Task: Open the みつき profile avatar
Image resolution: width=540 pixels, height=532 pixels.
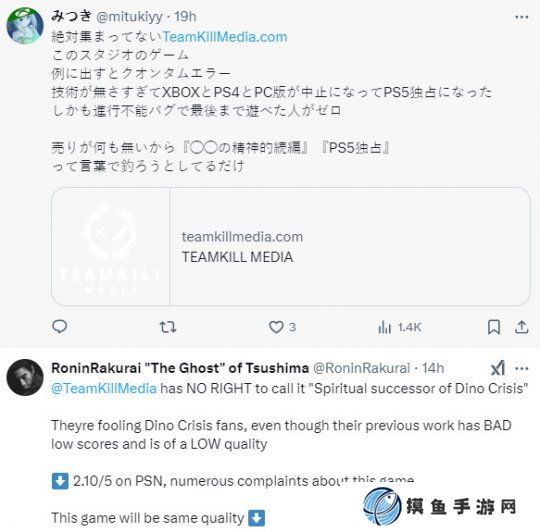Action: tap(25, 26)
